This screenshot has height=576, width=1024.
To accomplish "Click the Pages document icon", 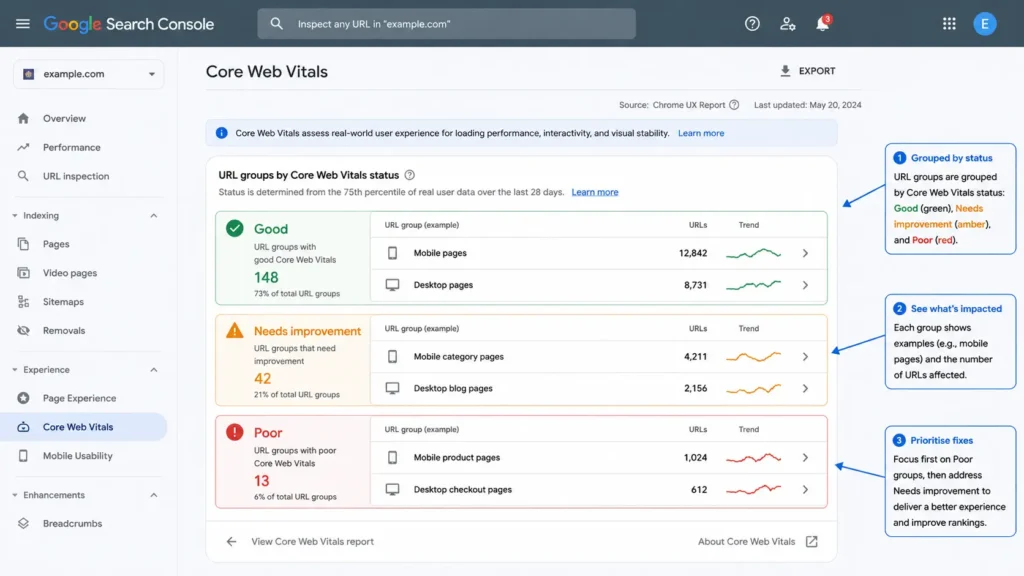I will point(24,244).
